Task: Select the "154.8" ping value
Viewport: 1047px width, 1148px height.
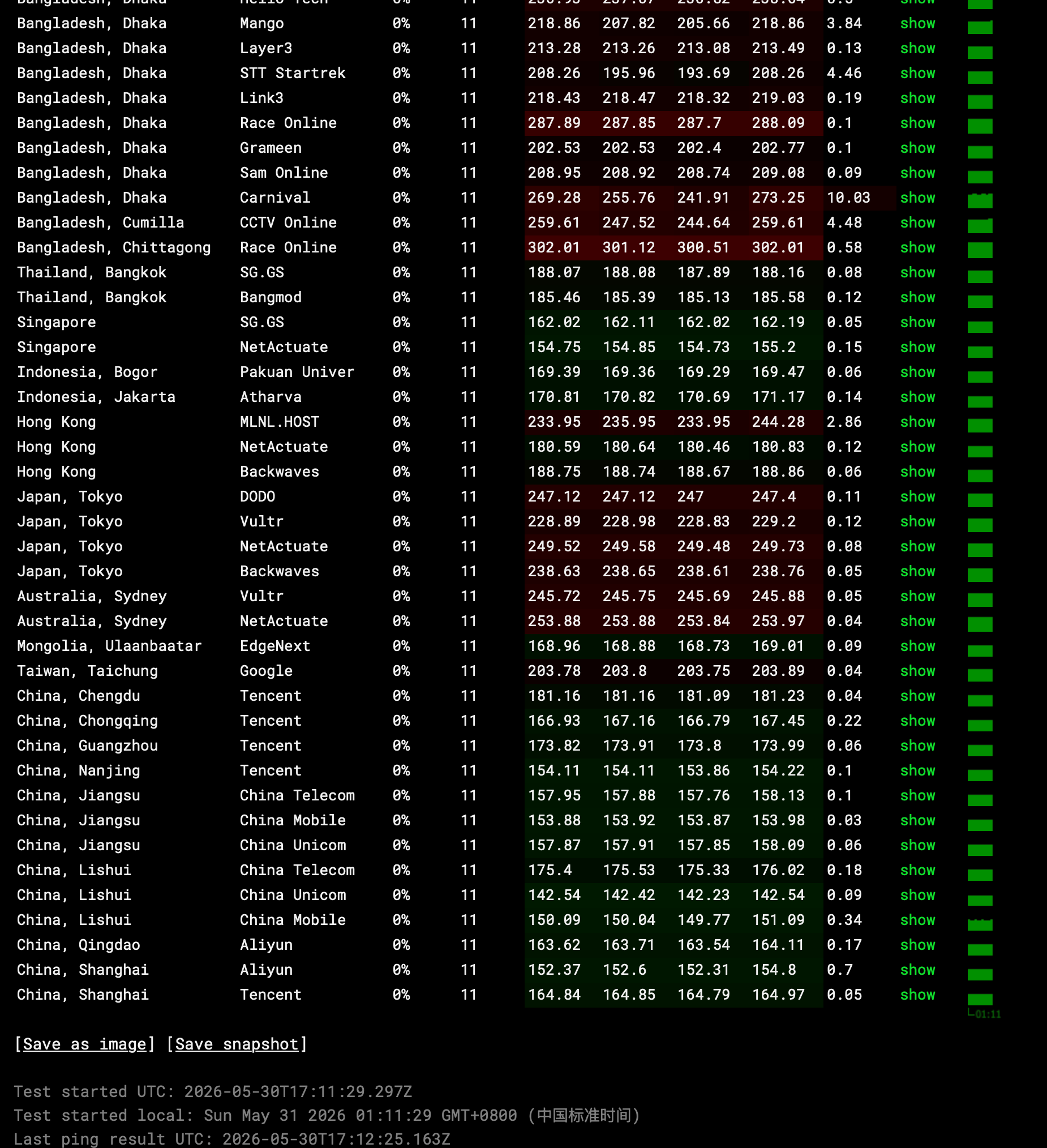Action: click(774, 970)
